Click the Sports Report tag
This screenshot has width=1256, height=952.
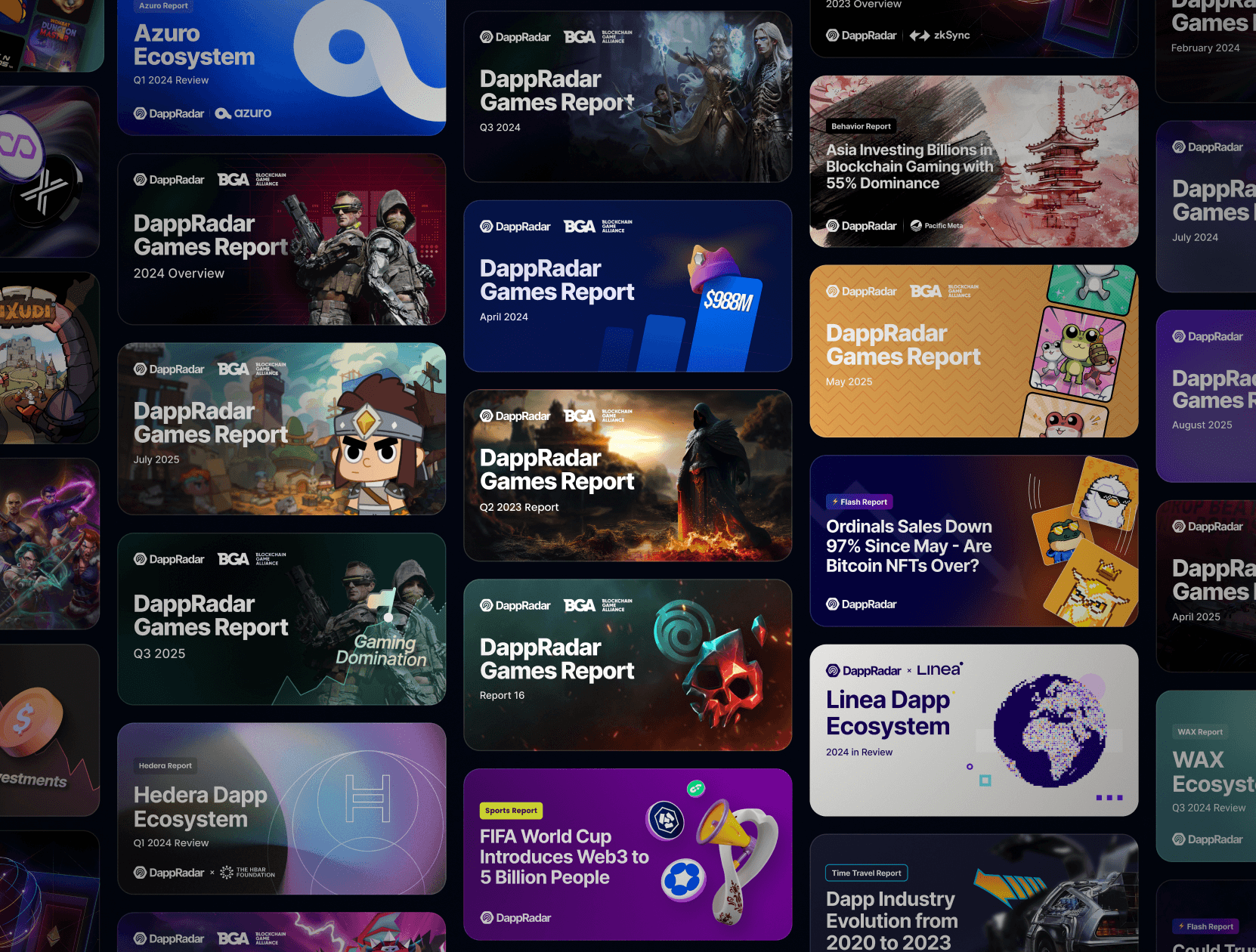tap(511, 811)
